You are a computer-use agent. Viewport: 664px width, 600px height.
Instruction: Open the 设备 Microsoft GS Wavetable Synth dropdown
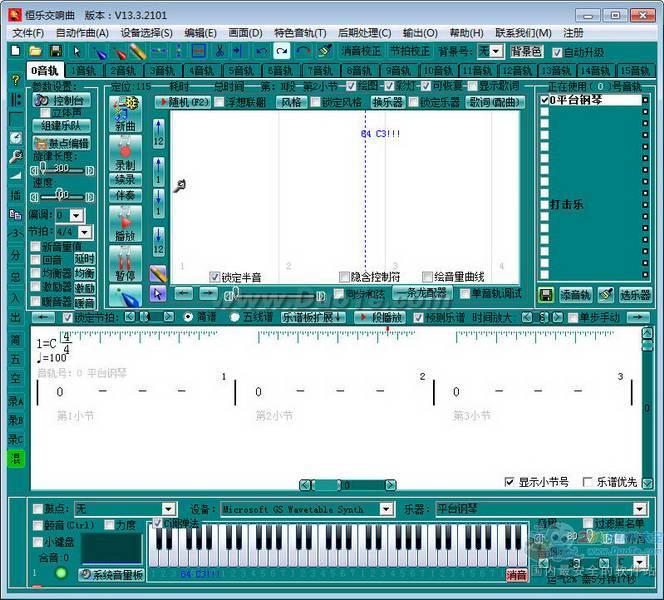point(386,509)
